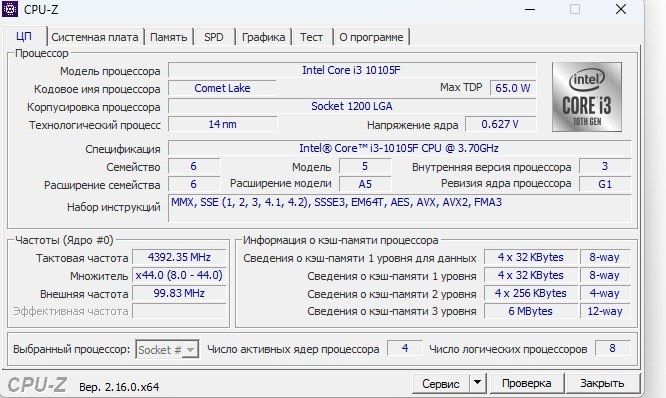Click the active cores count 4

pyautogui.click(x=405, y=348)
